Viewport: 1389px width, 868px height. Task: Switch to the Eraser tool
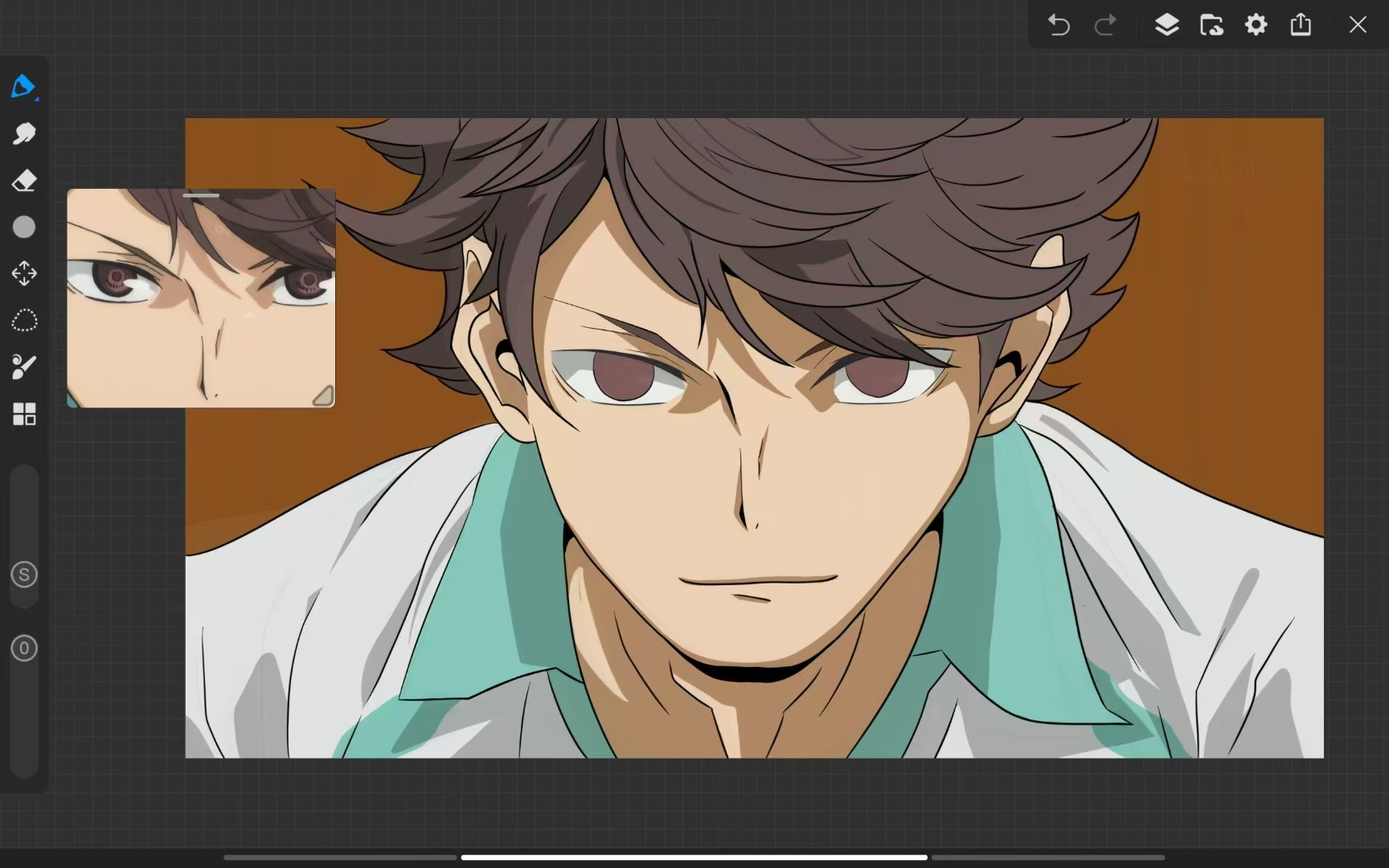24,181
